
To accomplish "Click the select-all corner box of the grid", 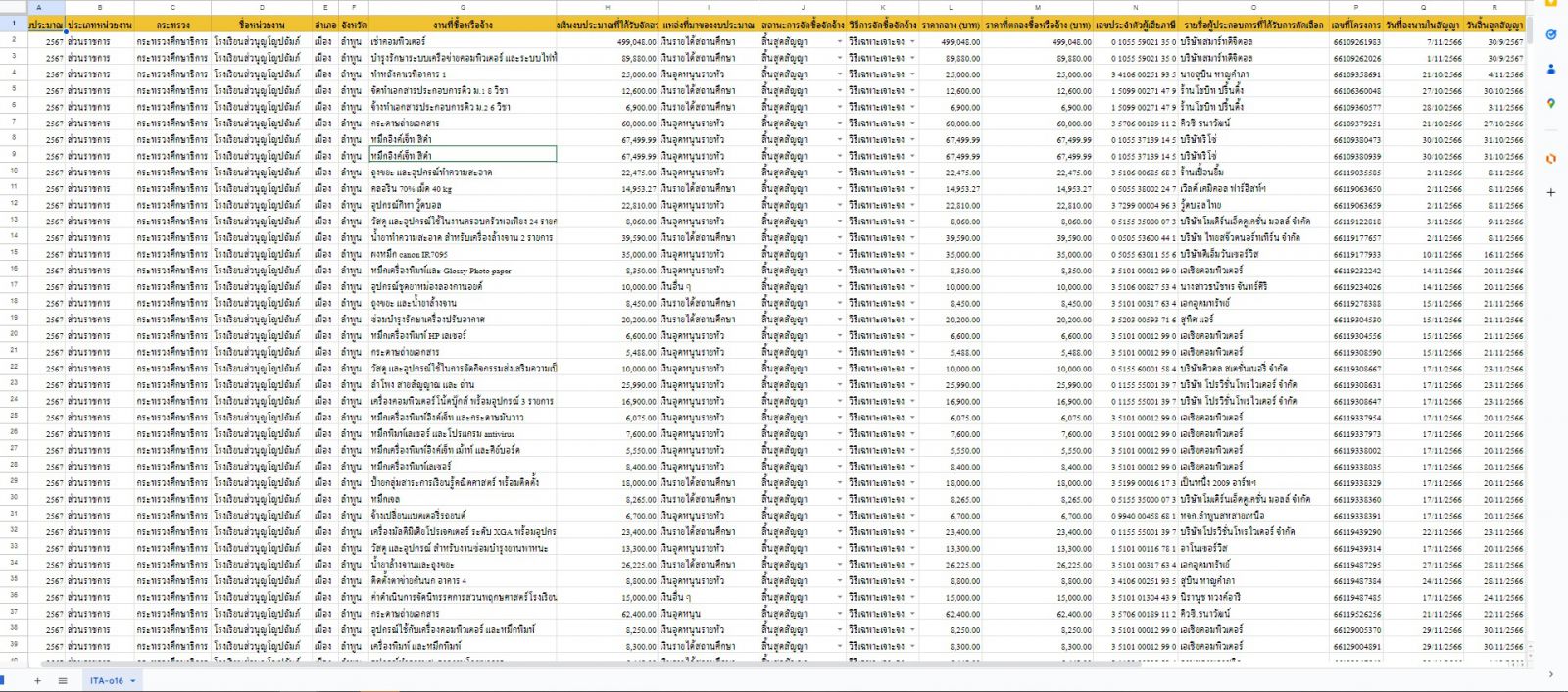I will coord(14,8).
